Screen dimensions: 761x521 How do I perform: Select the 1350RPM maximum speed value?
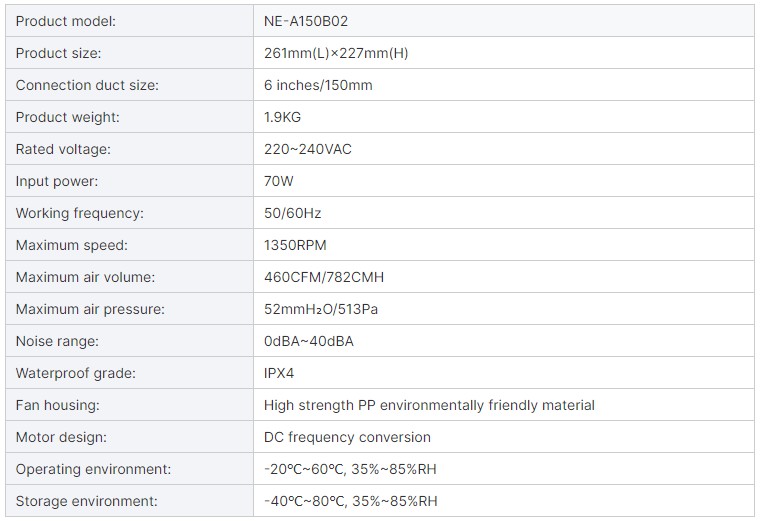click(x=295, y=245)
